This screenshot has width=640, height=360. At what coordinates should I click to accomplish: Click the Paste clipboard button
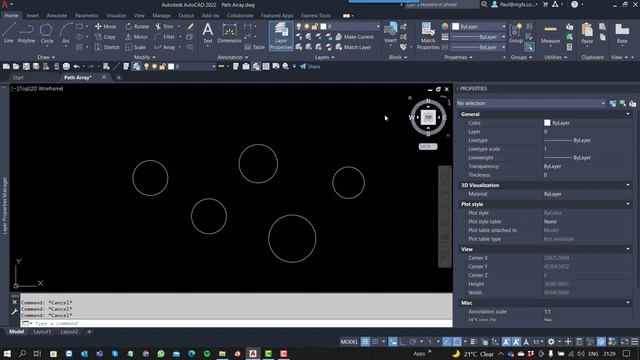click(587, 33)
